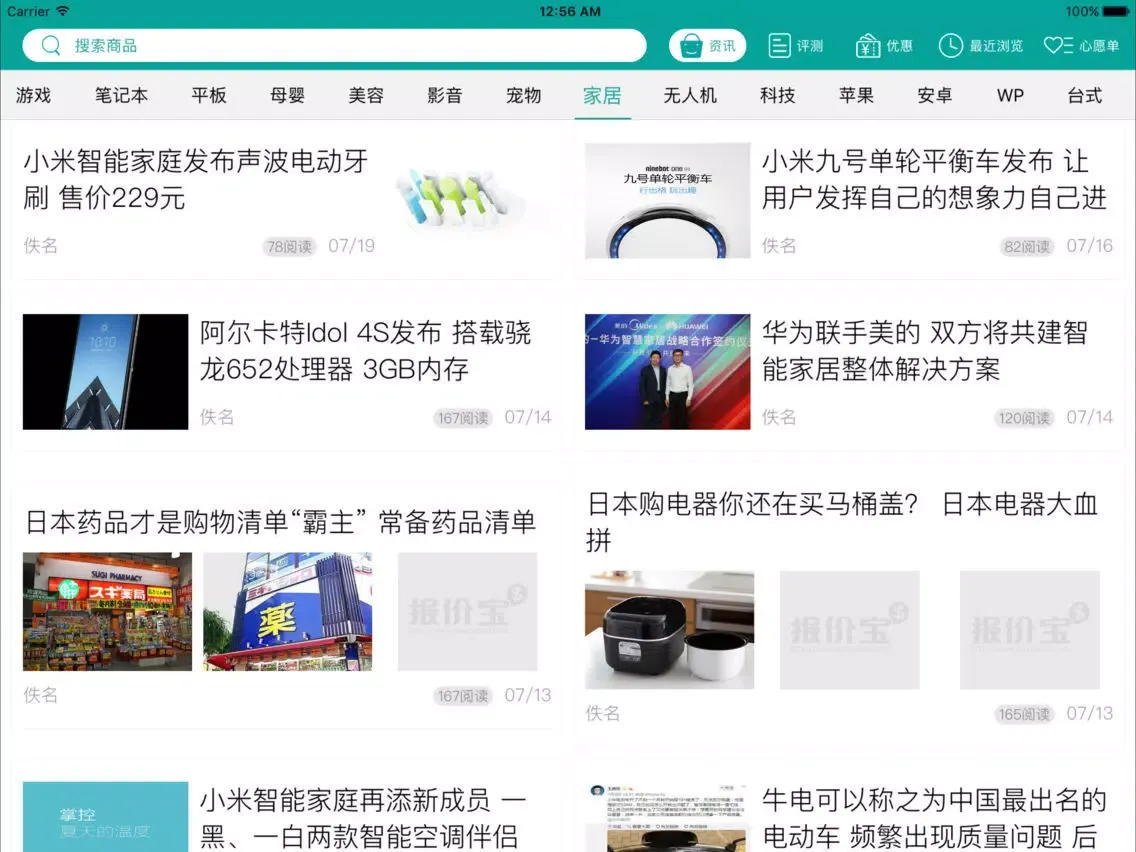Open the rice cooker photo
The image size is (1136, 852).
669,630
